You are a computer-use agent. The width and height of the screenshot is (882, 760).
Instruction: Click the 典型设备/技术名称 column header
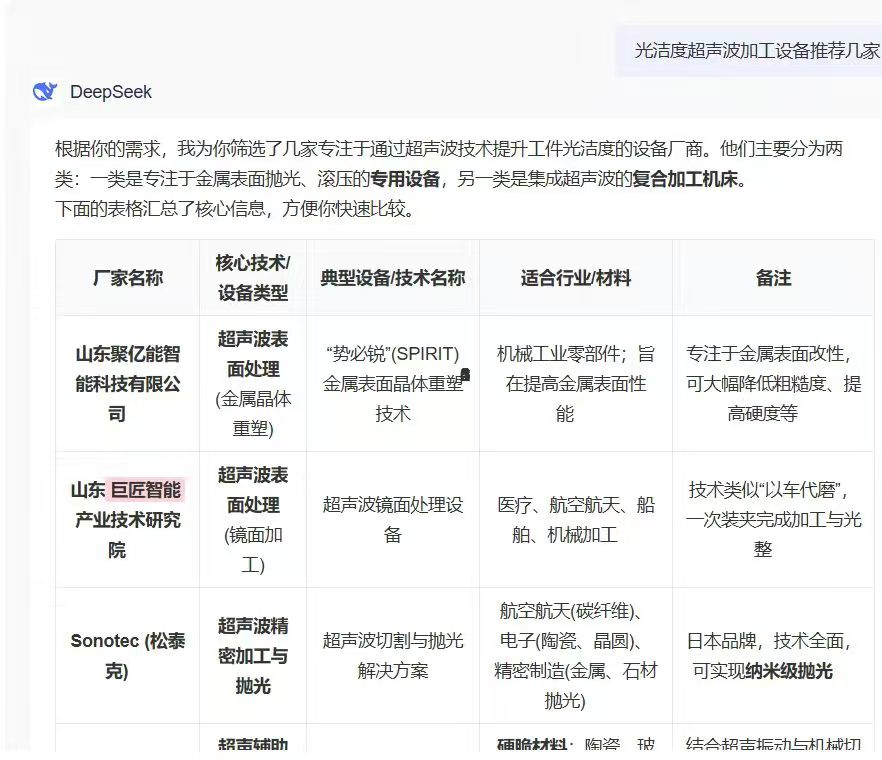393,278
